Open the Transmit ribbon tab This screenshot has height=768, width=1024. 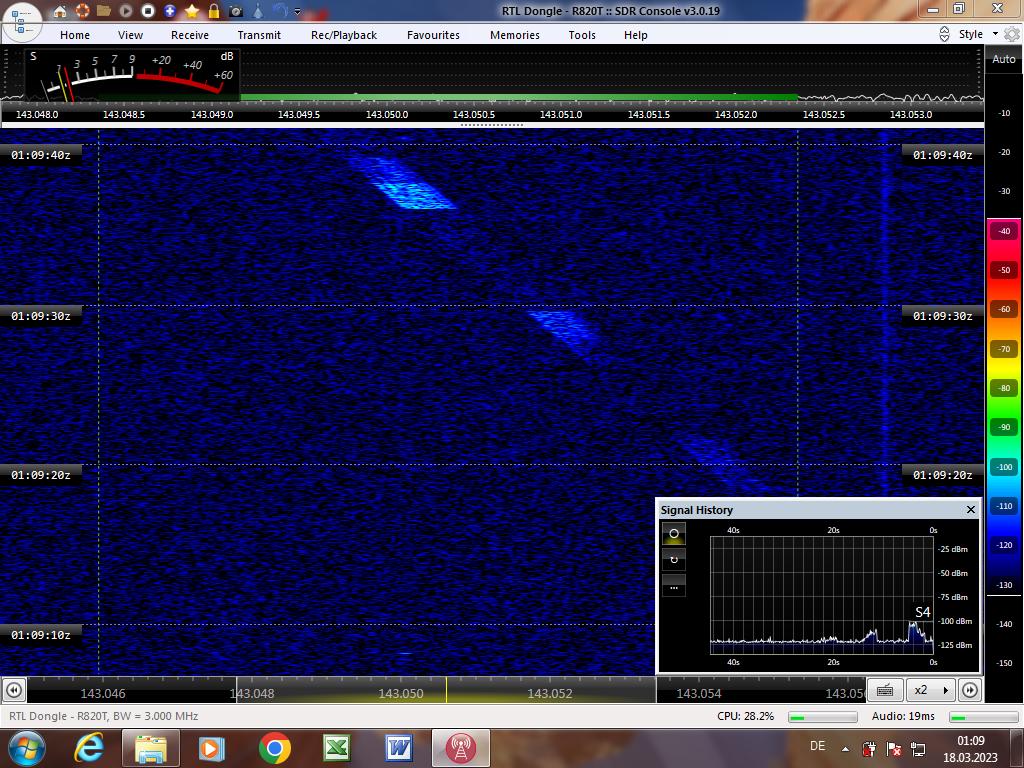click(259, 35)
